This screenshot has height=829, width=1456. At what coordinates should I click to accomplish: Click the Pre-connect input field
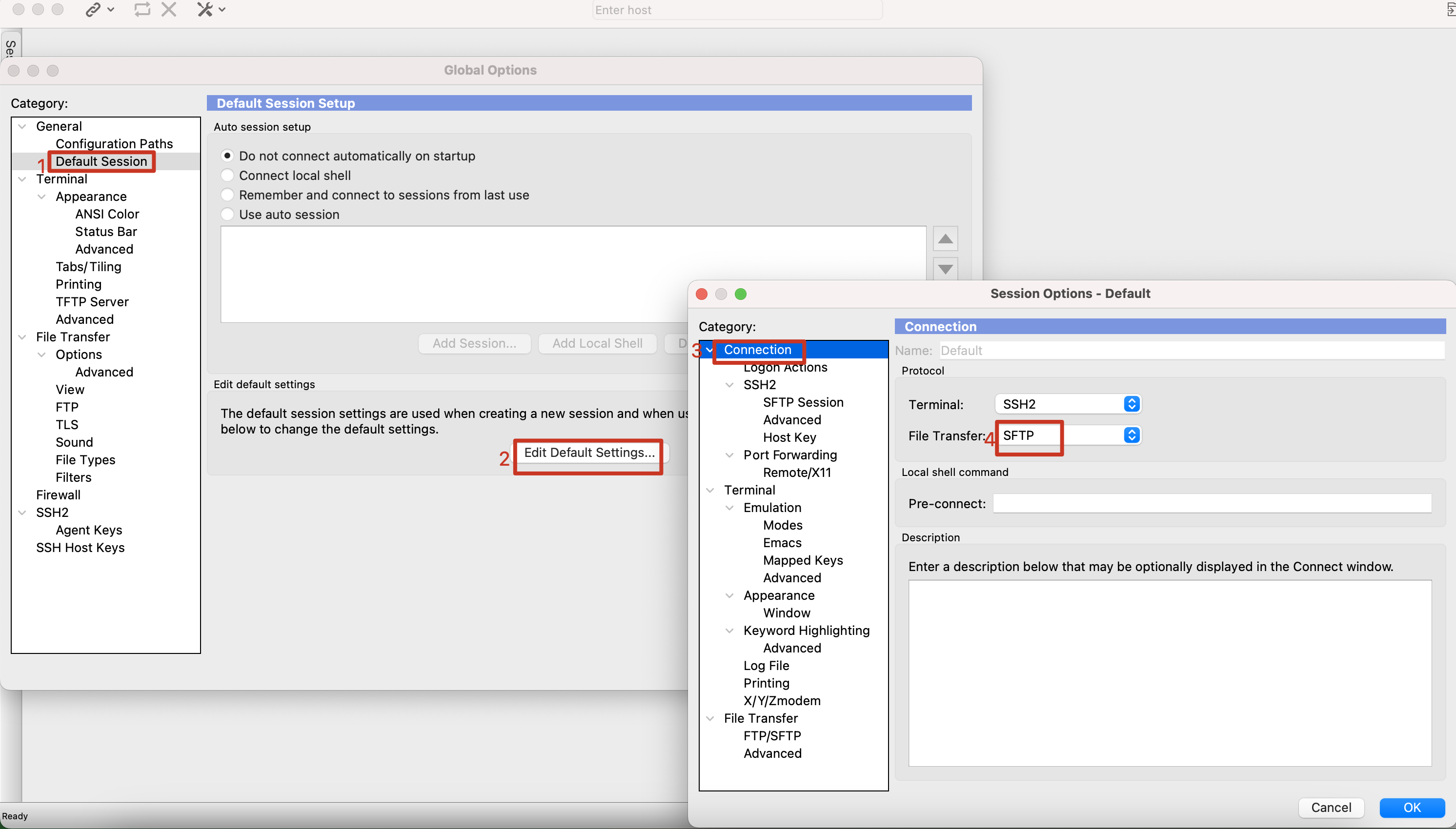tap(1212, 503)
